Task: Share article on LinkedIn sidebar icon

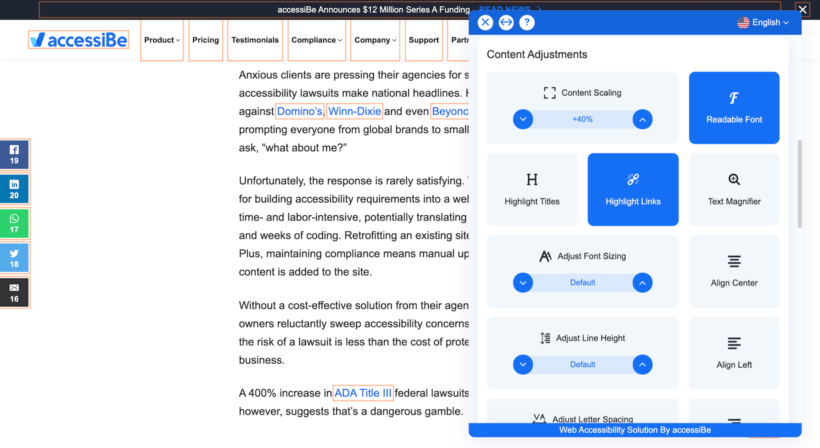Action: 15,189
